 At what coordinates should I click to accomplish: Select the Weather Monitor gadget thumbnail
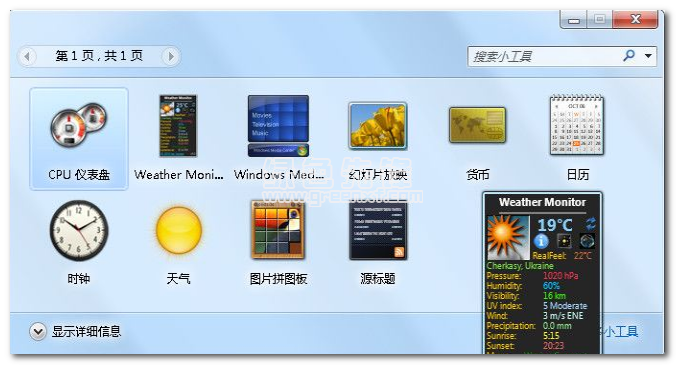(x=178, y=126)
